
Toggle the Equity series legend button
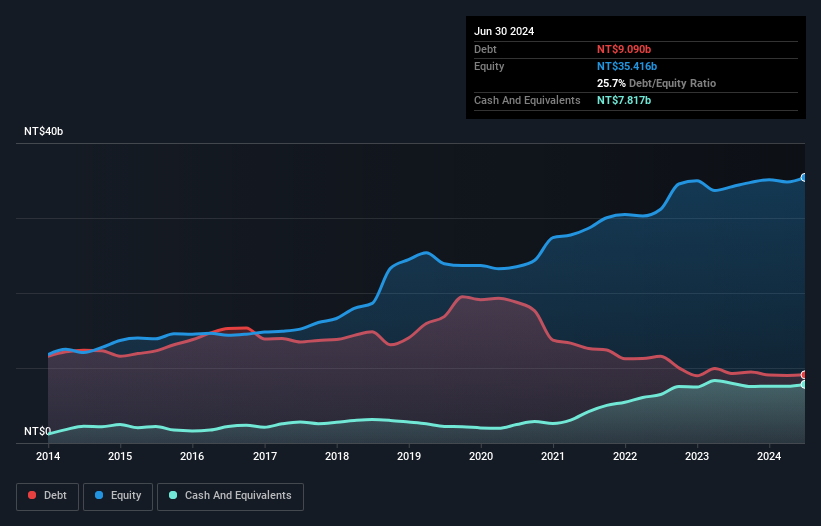click(118, 496)
